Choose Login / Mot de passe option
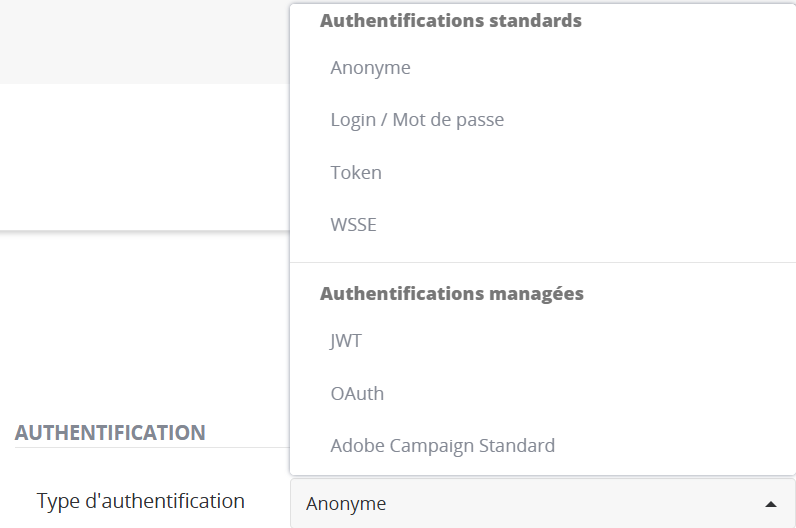The width and height of the screenshot is (796, 528). (417, 120)
